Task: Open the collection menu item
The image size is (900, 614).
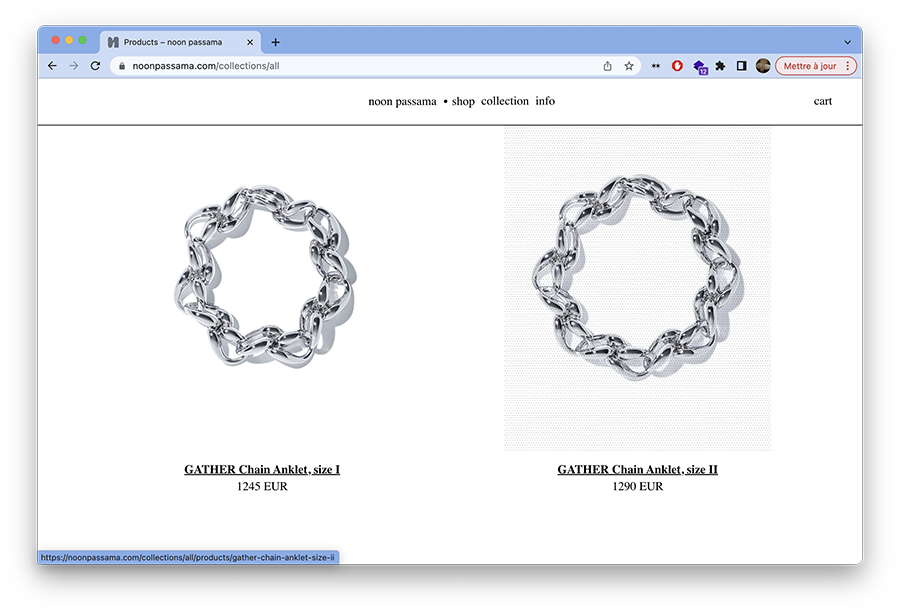Action: click(505, 101)
